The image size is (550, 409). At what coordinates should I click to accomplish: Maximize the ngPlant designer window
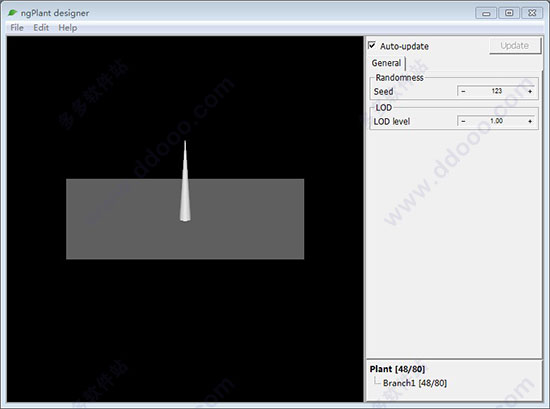tap(509, 13)
